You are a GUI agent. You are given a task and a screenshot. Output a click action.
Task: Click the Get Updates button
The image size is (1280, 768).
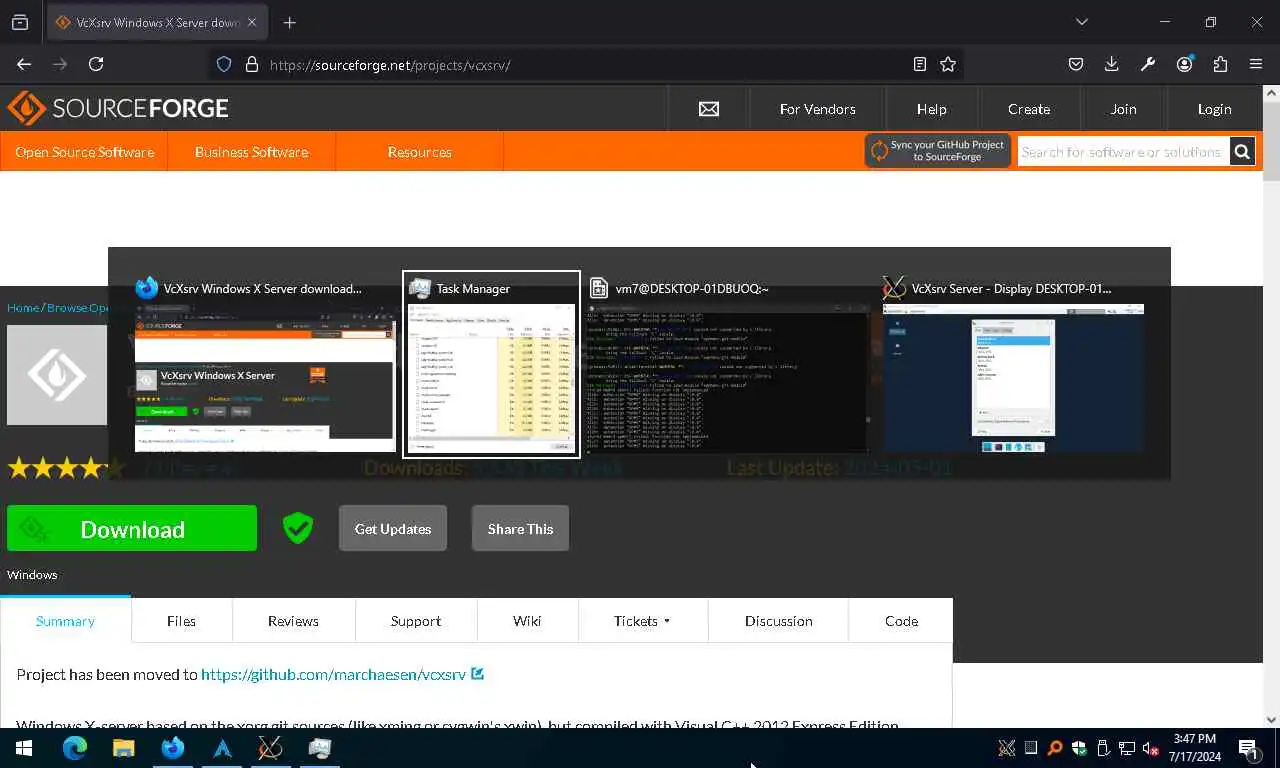pos(393,528)
